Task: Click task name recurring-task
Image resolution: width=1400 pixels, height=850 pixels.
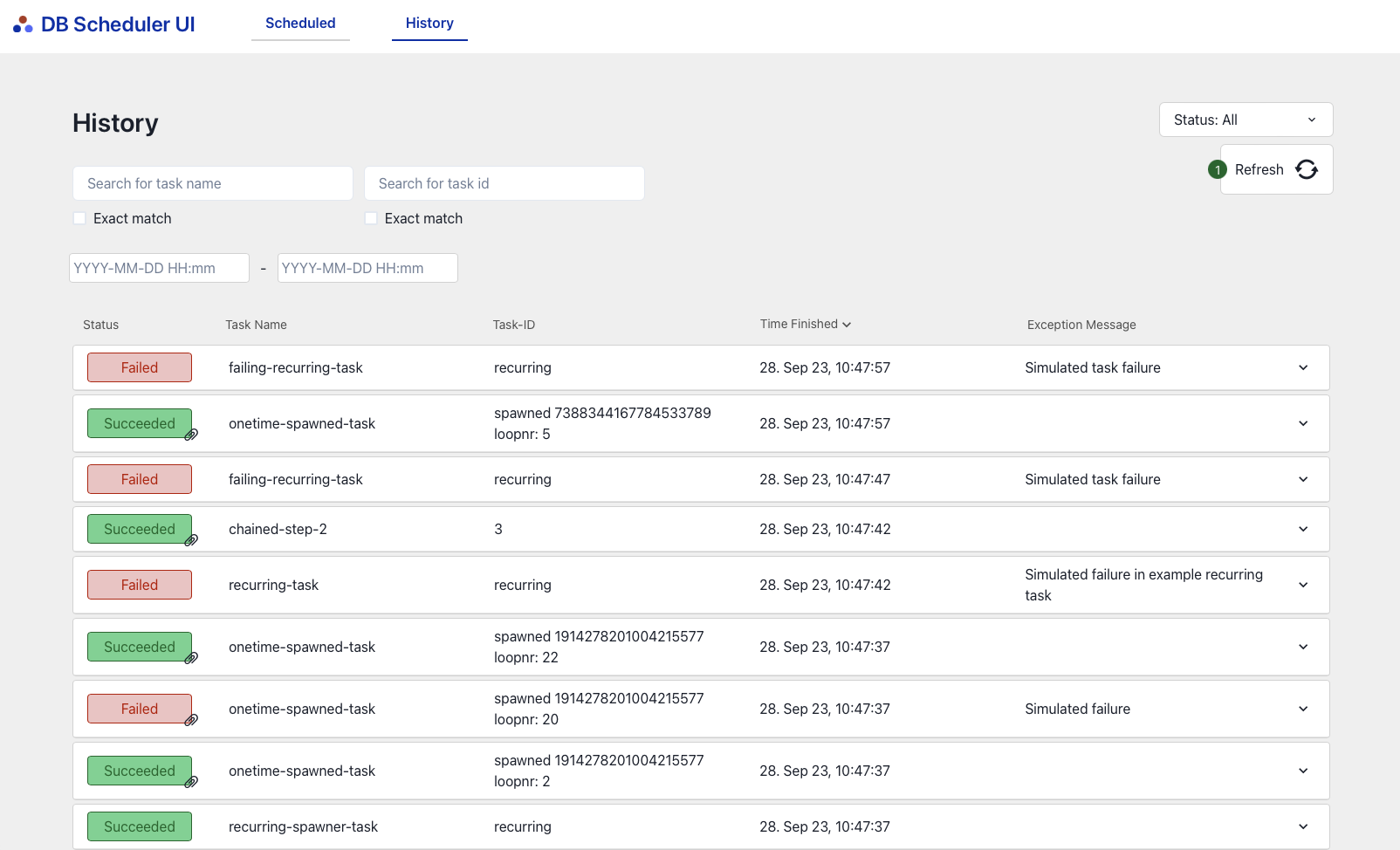Action: 273,585
